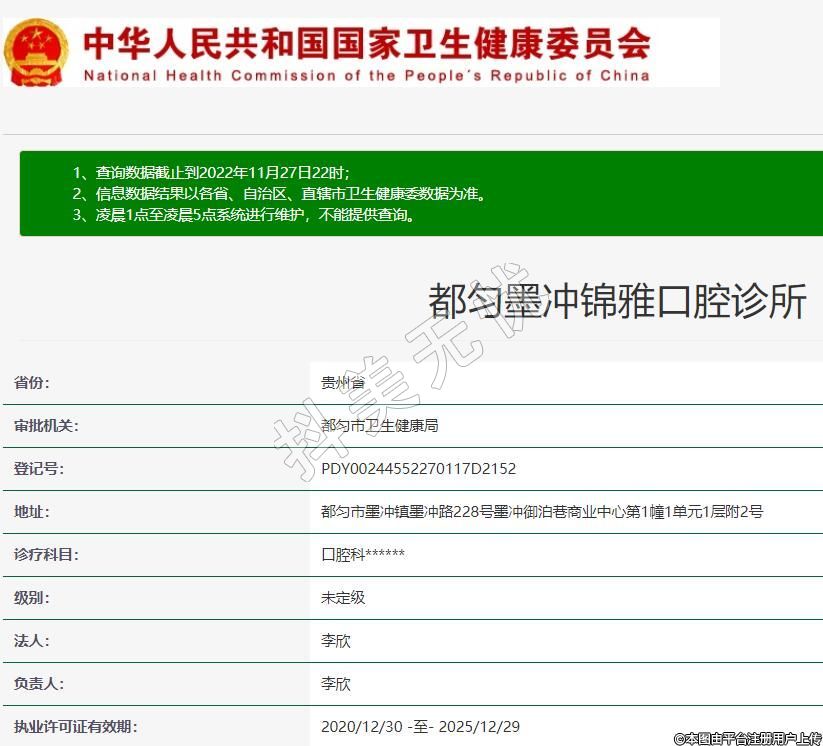Click the 诊疗科目 value 口腔科
The width and height of the screenshot is (823, 746).
point(362,555)
